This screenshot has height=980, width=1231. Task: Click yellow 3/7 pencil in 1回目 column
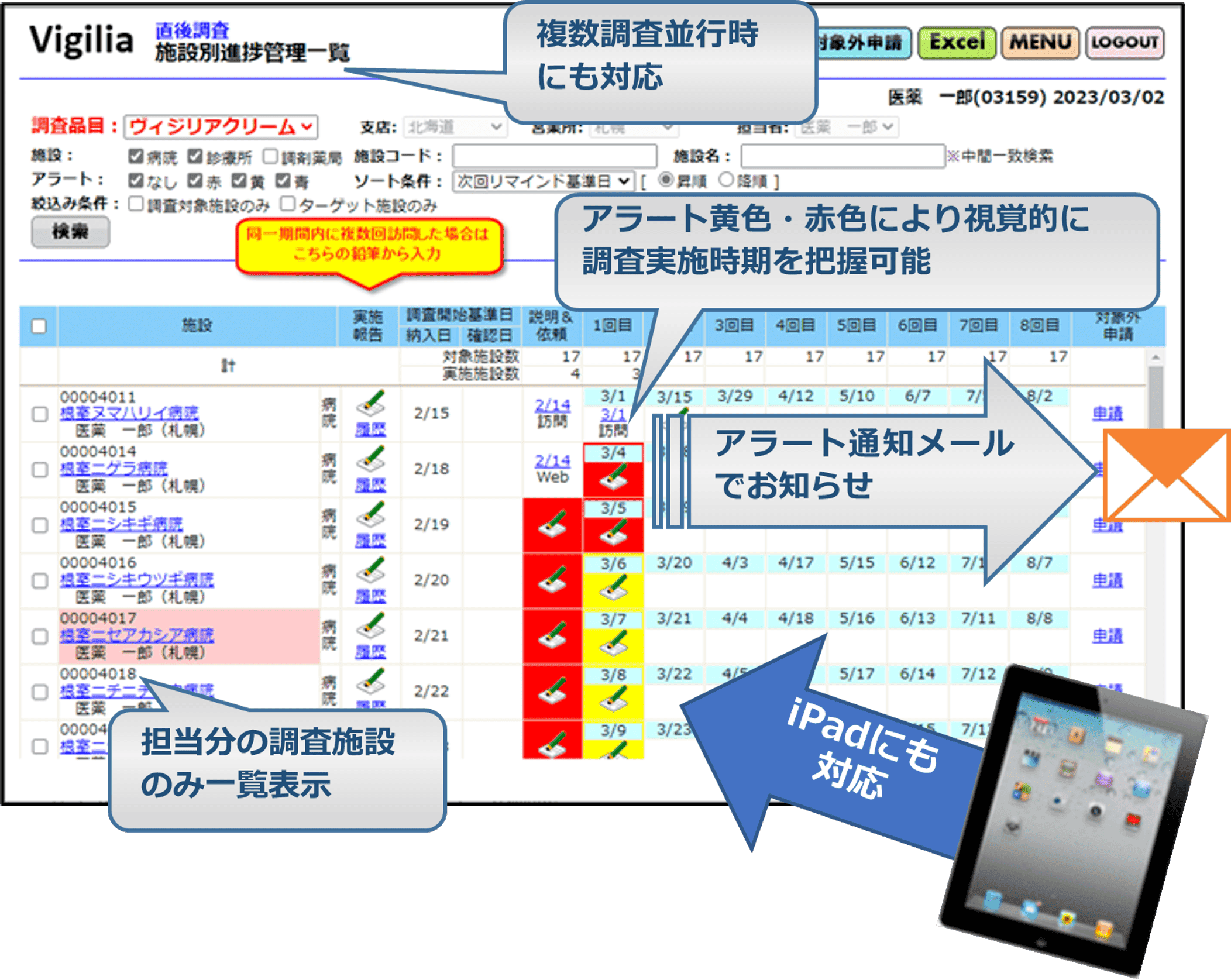[x=613, y=645]
